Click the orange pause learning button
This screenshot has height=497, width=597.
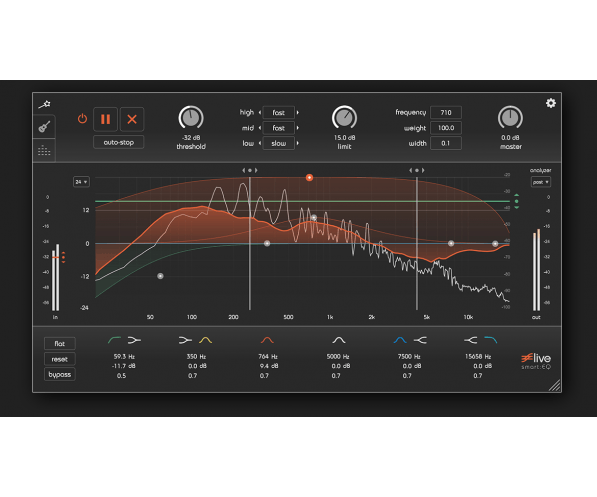coord(105,119)
